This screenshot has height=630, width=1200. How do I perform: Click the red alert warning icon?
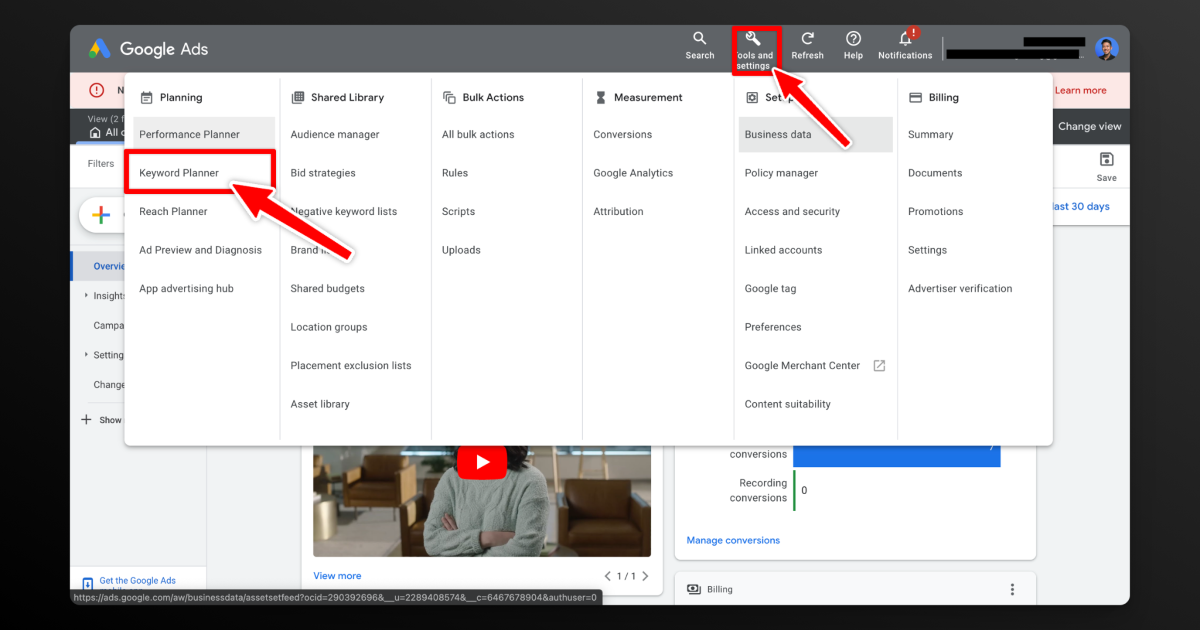96,90
